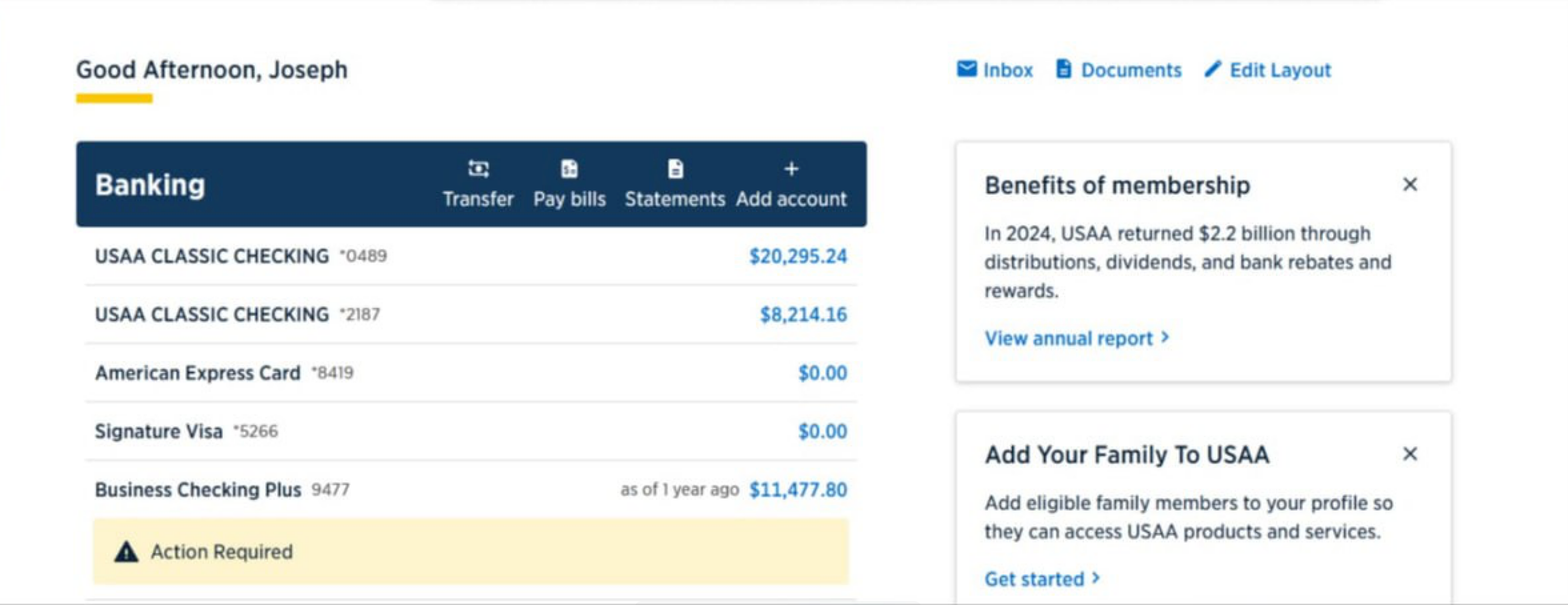Click the Action Required warning triangle
The width and height of the screenshot is (1568, 605).
click(x=126, y=552)
